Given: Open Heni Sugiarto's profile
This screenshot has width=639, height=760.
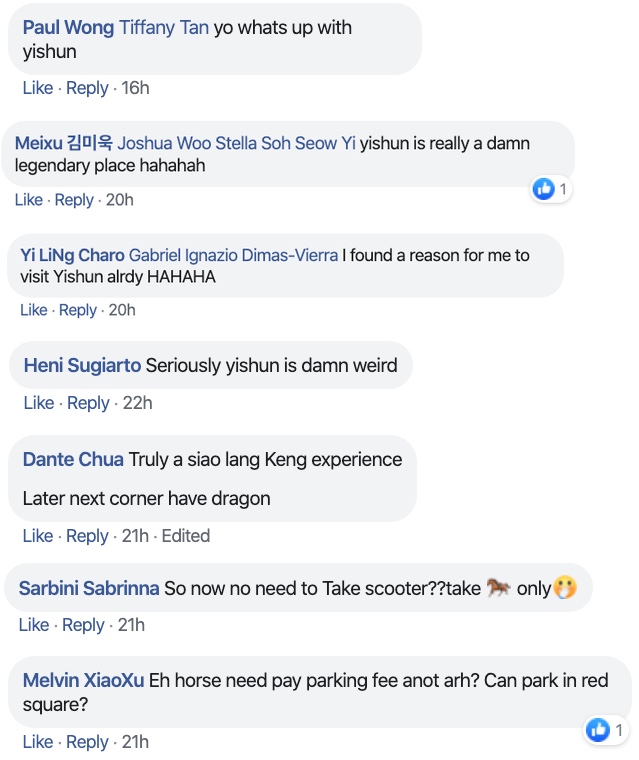Looking at the screenshot, I should [x=82, y=365].
